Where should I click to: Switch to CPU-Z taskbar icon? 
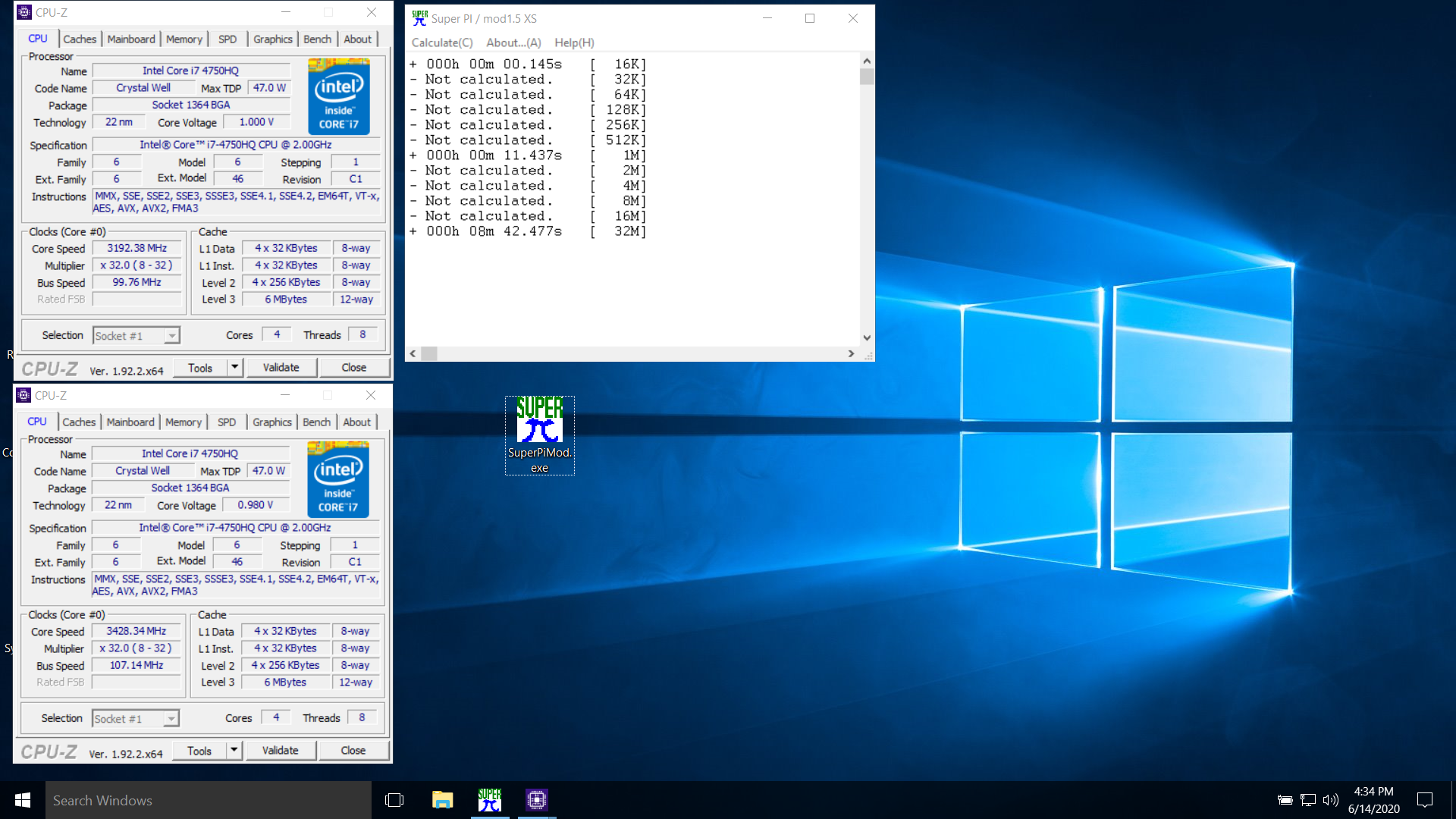tap(537, 800)
